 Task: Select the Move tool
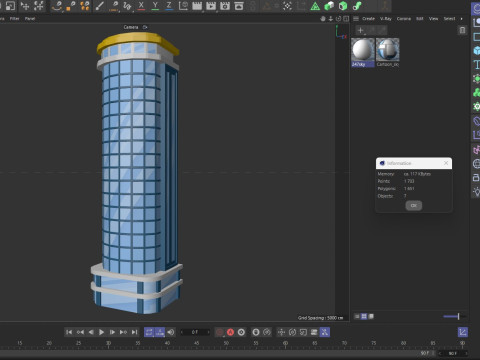[x=25, y=6]
